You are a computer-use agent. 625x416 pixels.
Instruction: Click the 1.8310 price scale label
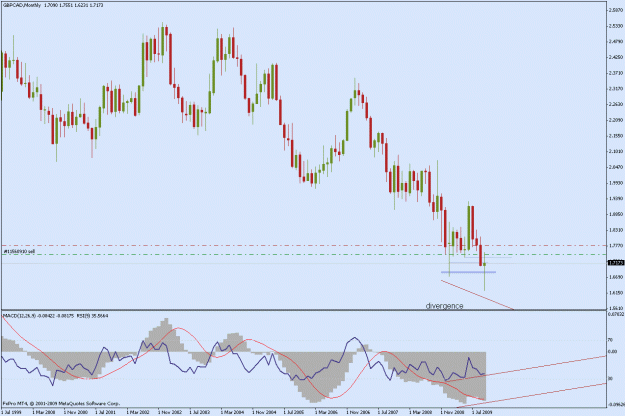(x=615, y=230)
